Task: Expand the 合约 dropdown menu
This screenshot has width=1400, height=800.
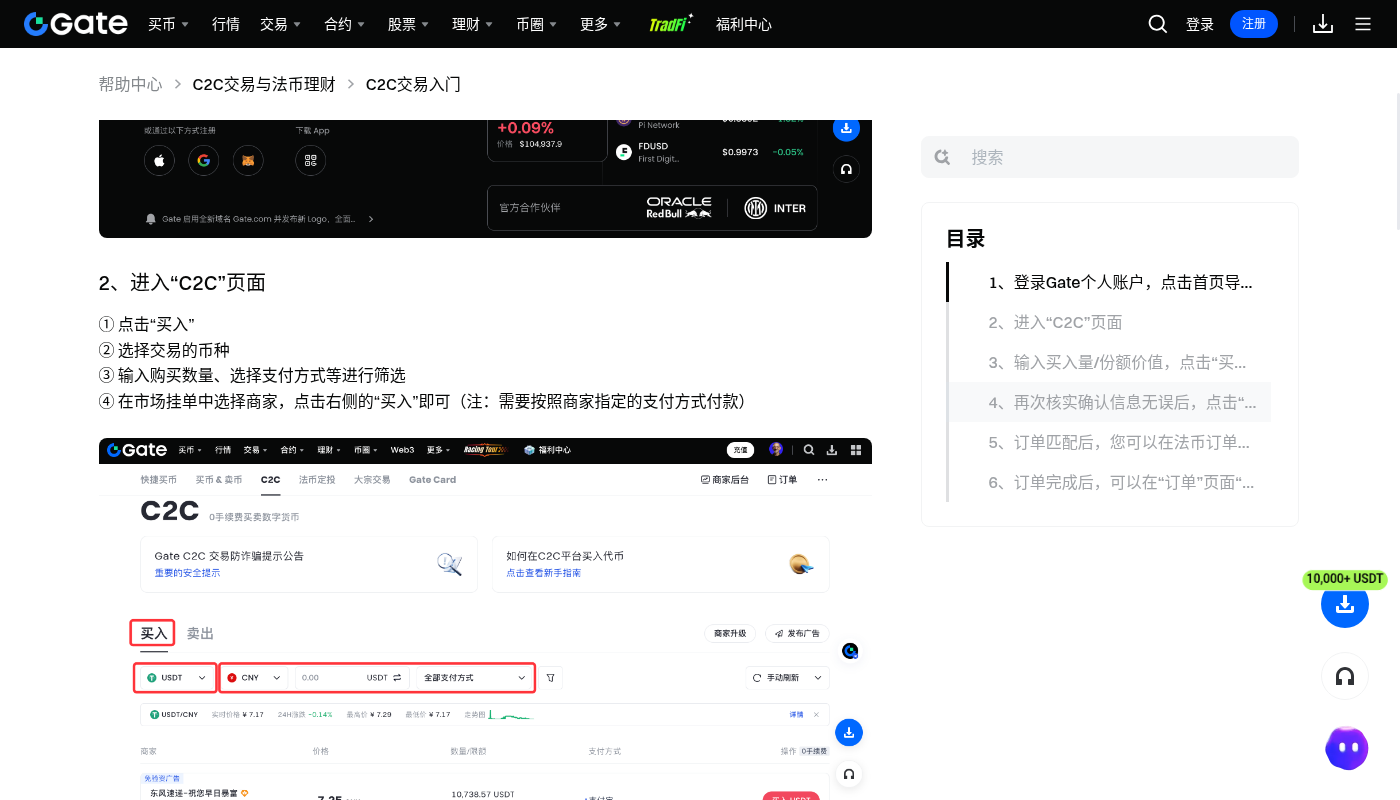Action: click(344, 24)
